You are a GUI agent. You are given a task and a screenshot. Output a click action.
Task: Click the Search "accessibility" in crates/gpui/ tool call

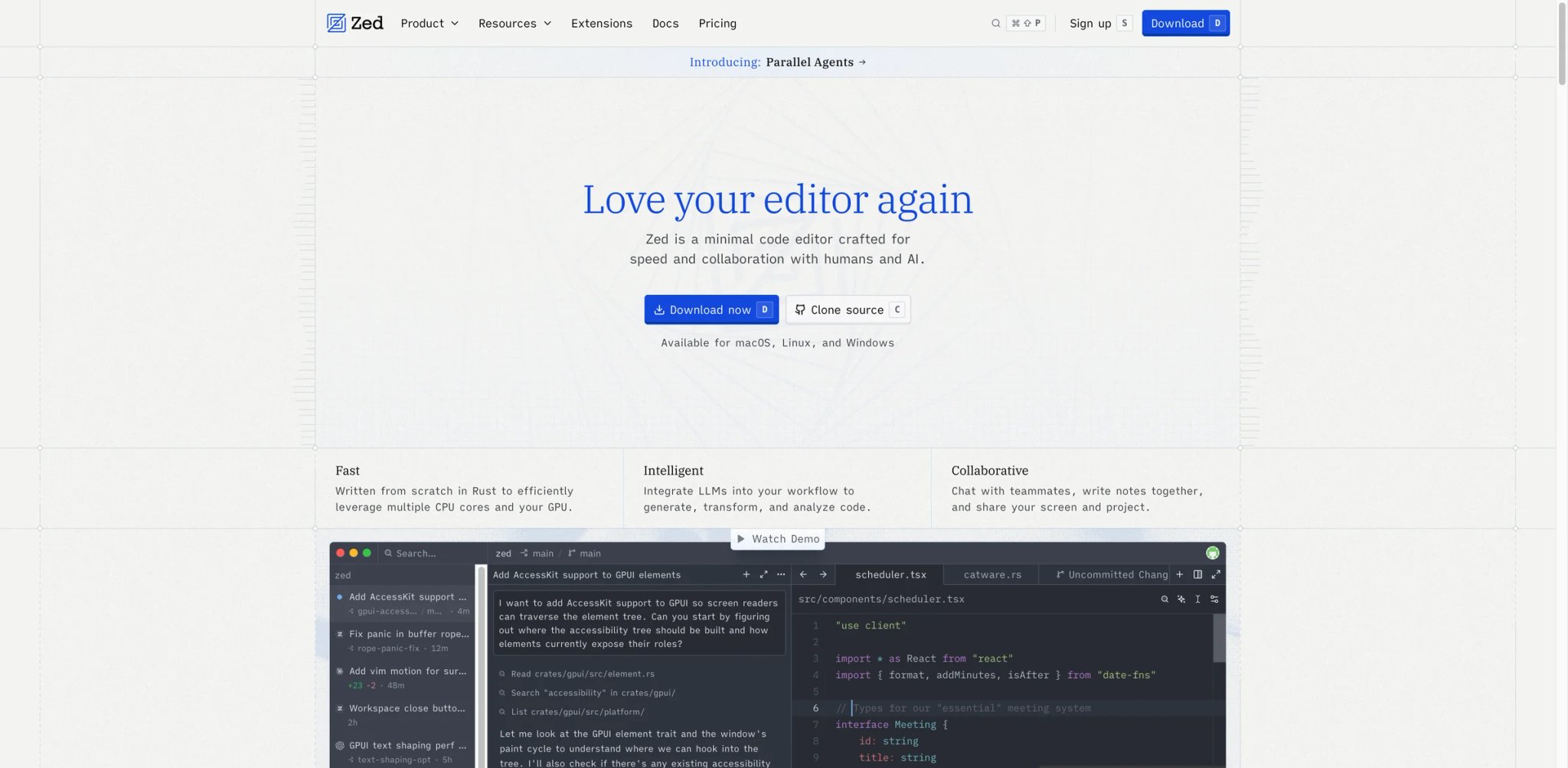pyautogui.click(x=587, y=693)
